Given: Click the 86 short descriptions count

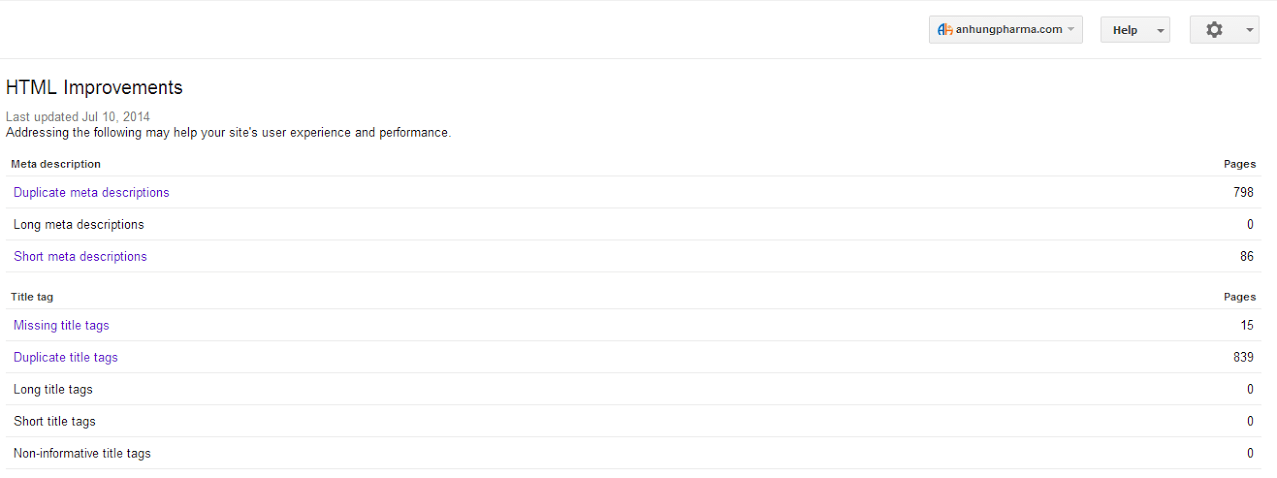Looking at the screenshot, I should (1247, 257).
